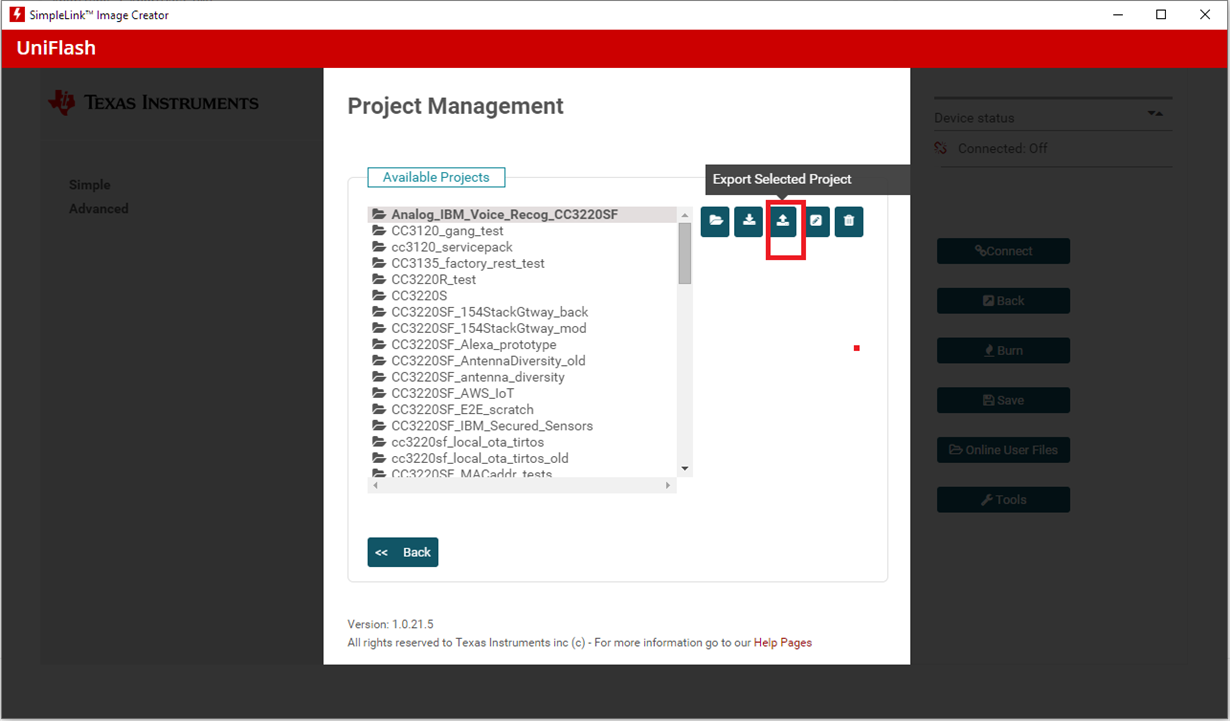Click the Texas Instruments logo

tap(154, 102)
